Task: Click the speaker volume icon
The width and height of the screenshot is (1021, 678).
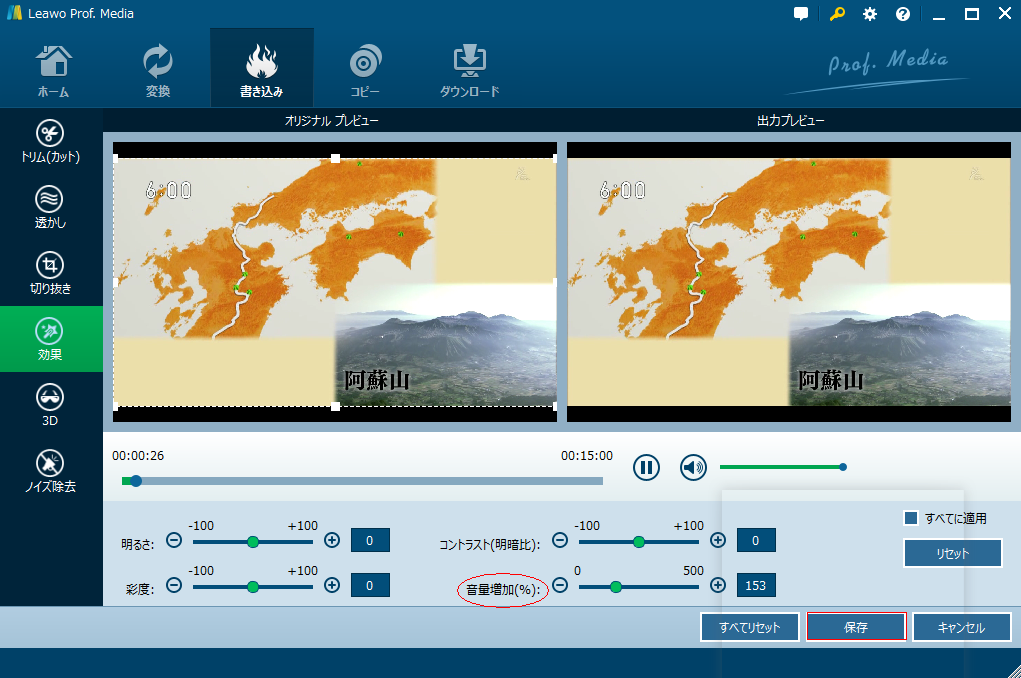Action: pos(693,467)
